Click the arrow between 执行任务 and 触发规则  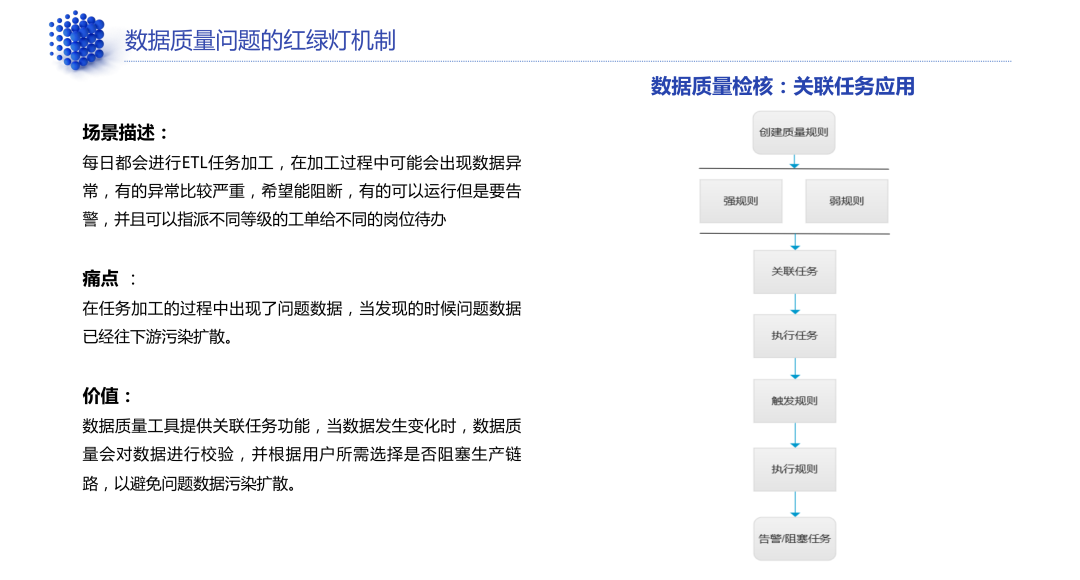pos(794,368)
